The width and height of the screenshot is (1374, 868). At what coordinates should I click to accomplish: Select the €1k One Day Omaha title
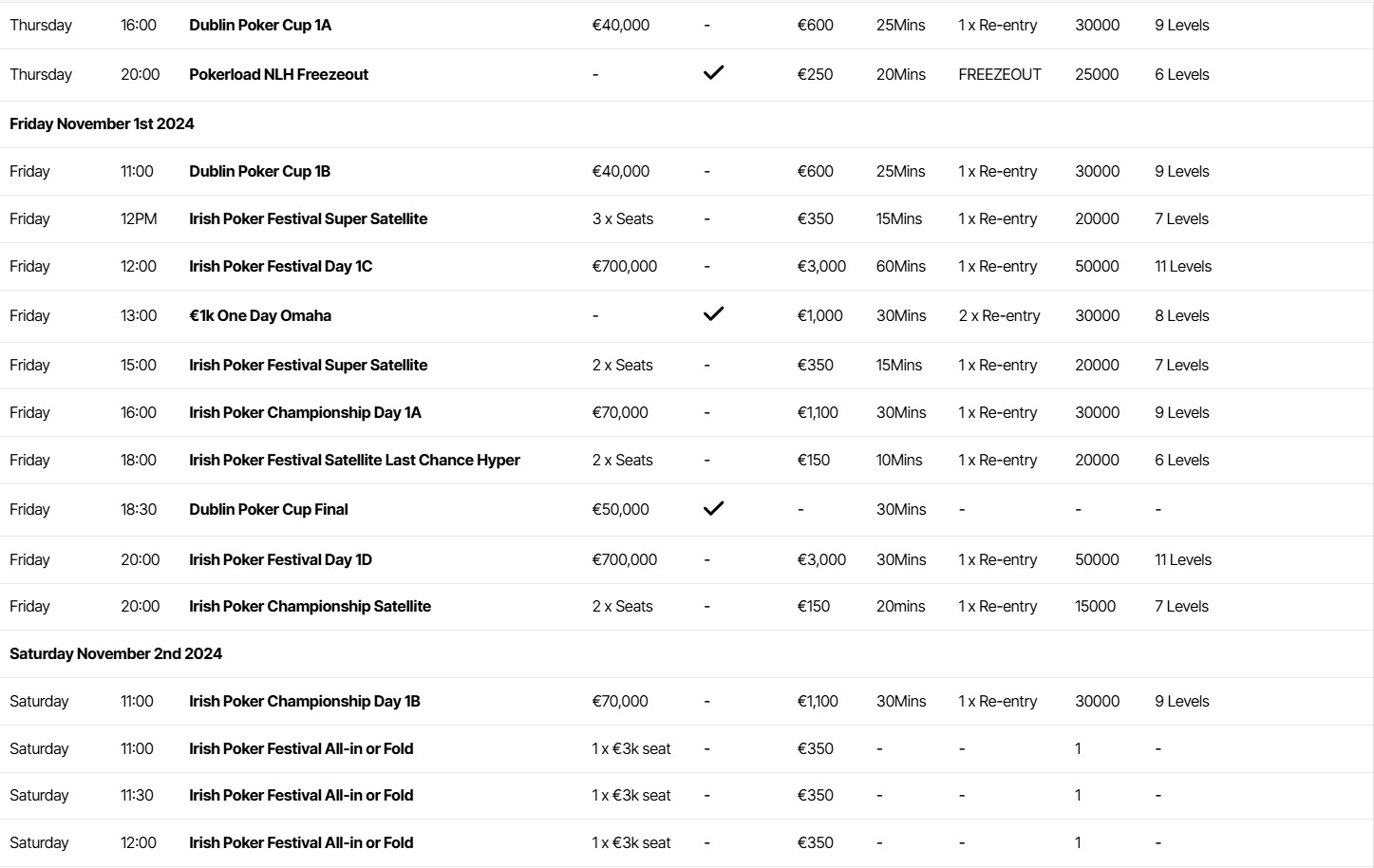point(260,316)
